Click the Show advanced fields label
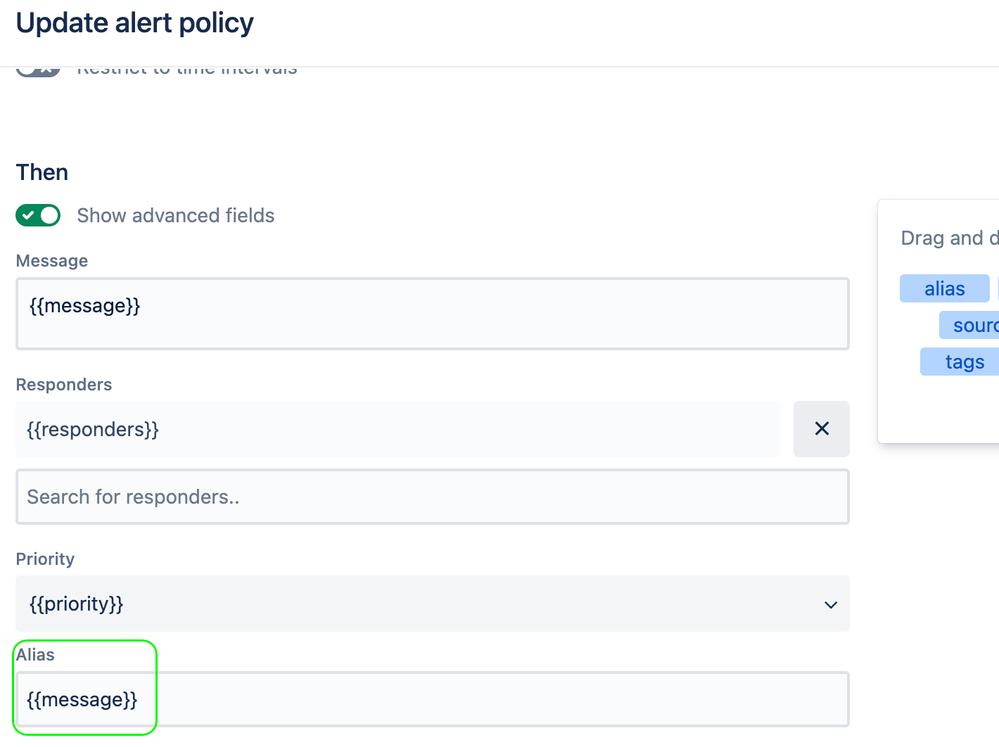 (175, 216)
